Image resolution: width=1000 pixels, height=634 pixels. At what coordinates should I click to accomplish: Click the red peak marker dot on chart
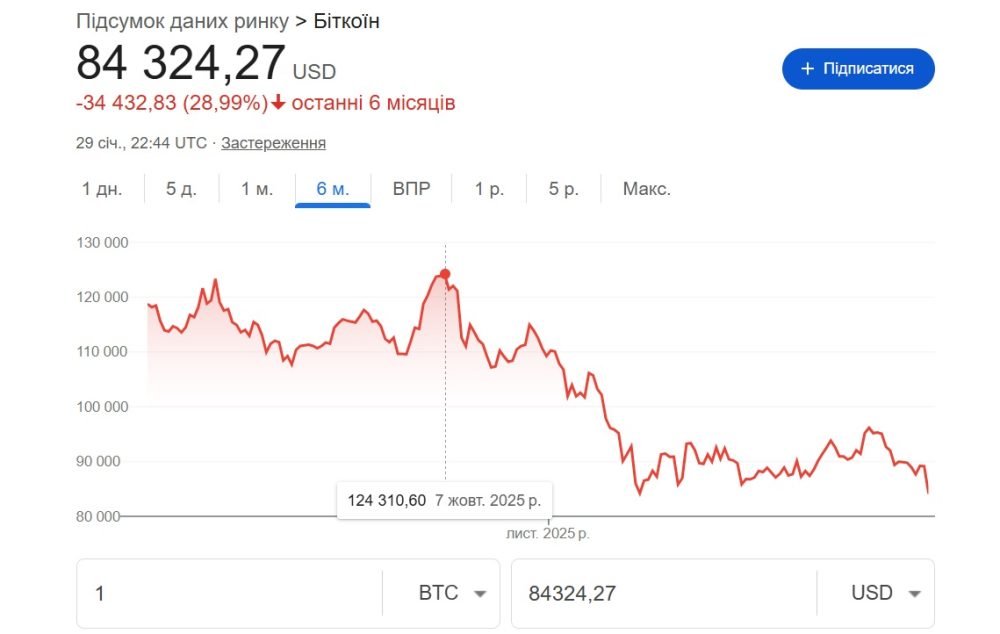445,274
